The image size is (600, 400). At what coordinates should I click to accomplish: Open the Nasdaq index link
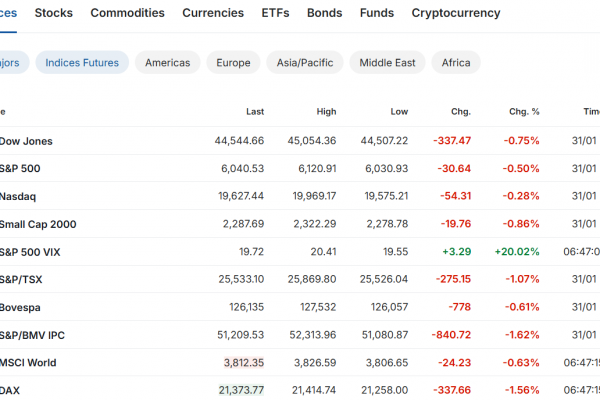point(19,196)
